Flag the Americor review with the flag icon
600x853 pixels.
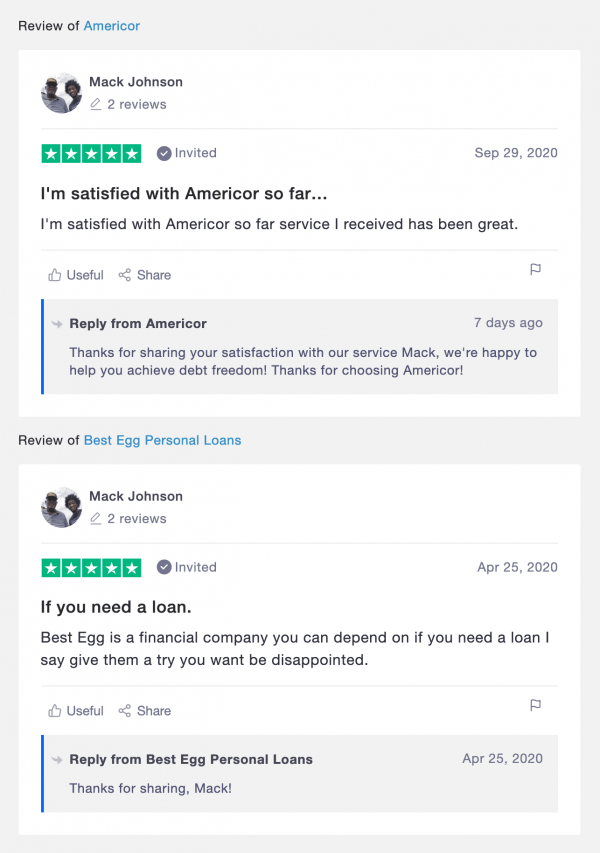[x=535, y=269]
